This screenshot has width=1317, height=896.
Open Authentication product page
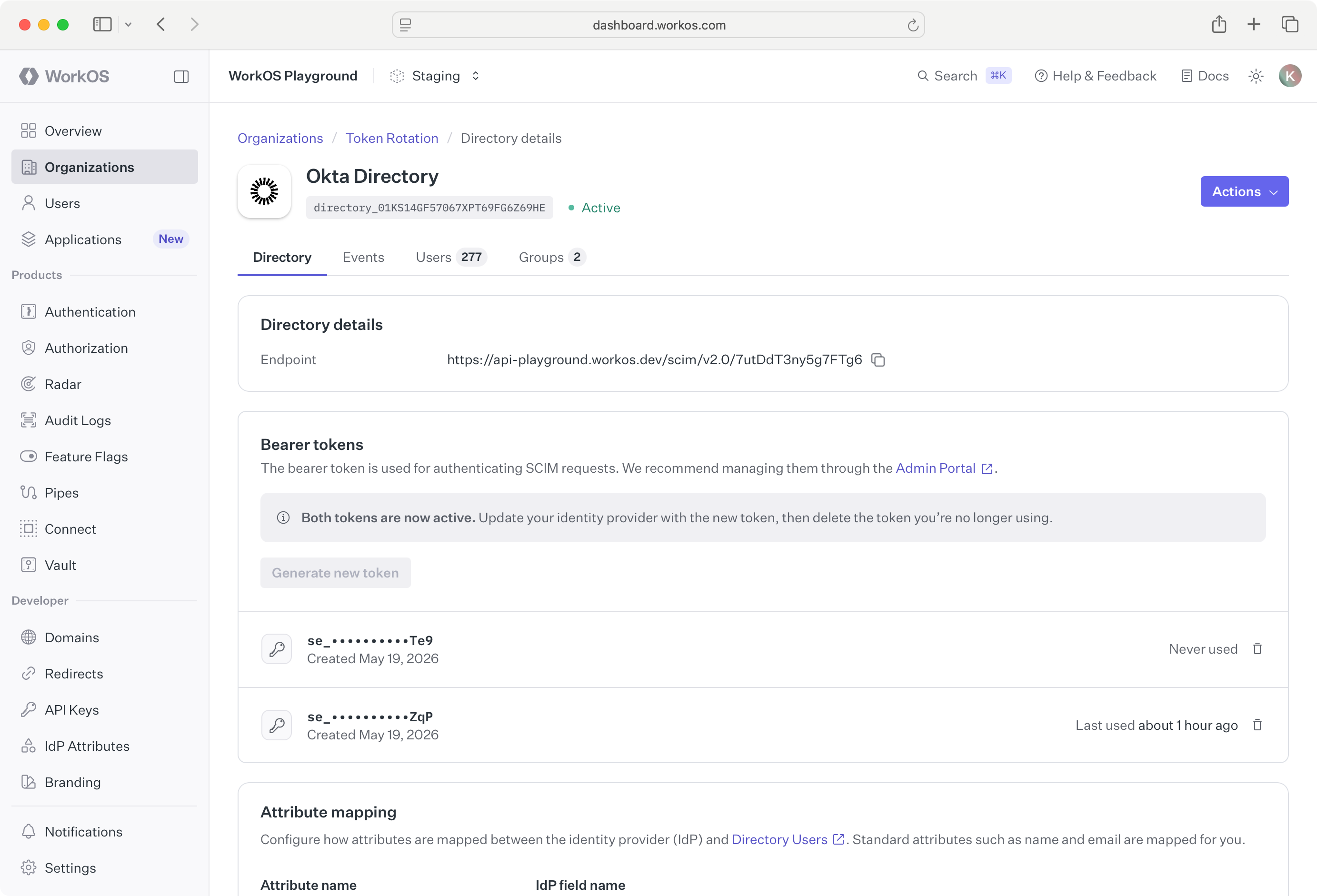tap(104, 312)
